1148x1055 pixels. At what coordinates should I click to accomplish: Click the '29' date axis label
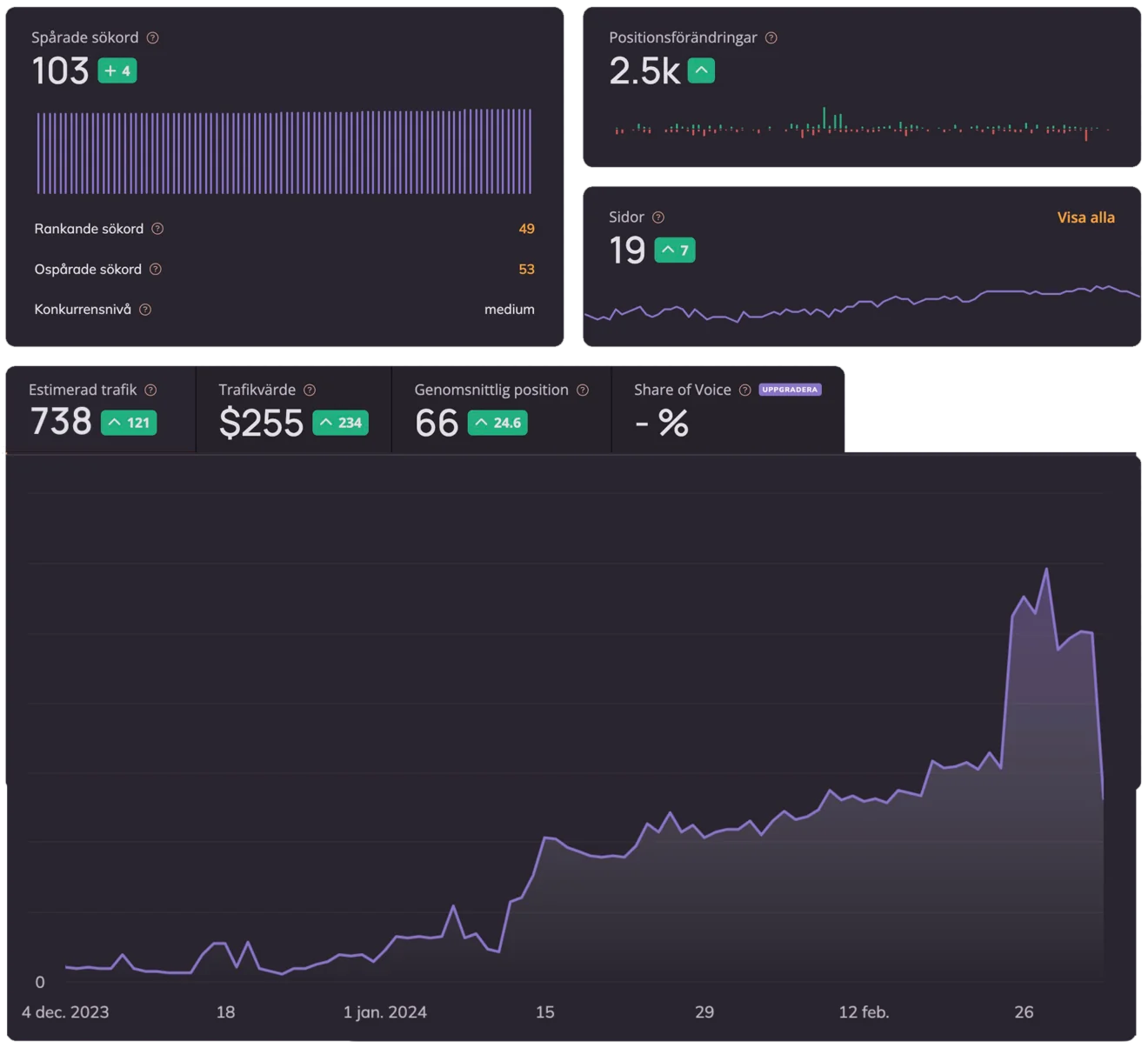(x=704, y=1012)
